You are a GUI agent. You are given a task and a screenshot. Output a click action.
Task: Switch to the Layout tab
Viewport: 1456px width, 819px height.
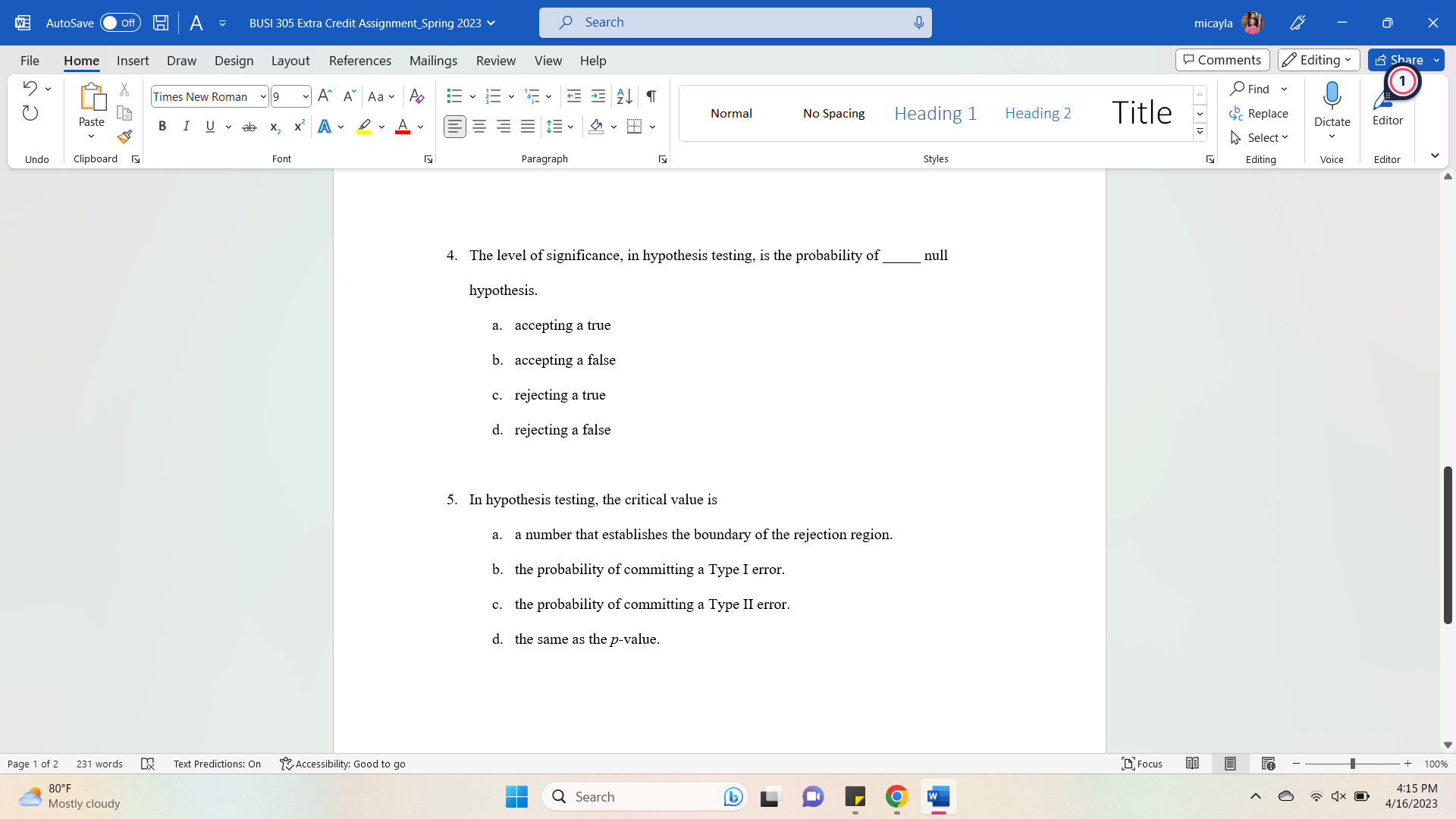point(290,61)
